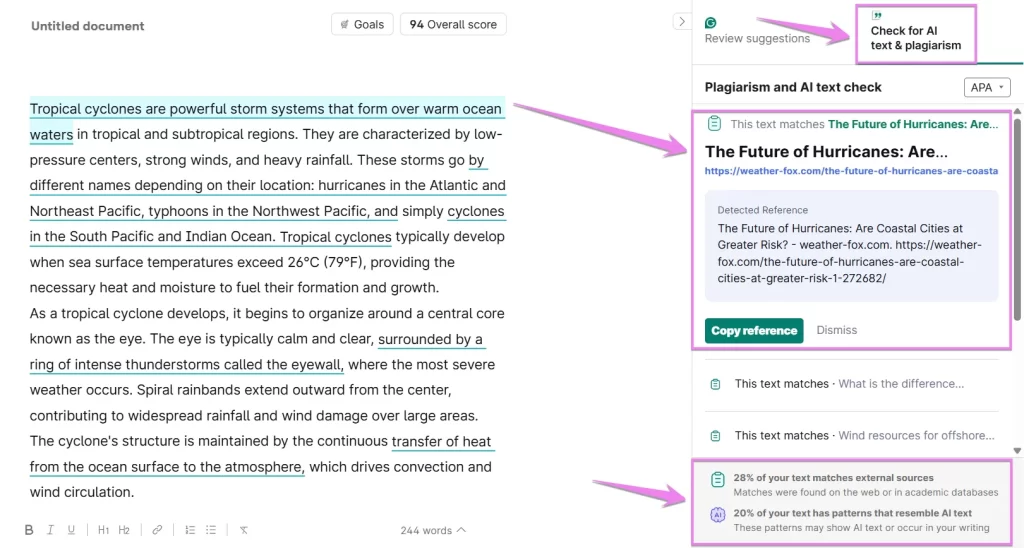Image resolution: width=1024 pixels, height=548 pixels.
Task: Open the 94 Overall score details
Action: pos(453,25)
